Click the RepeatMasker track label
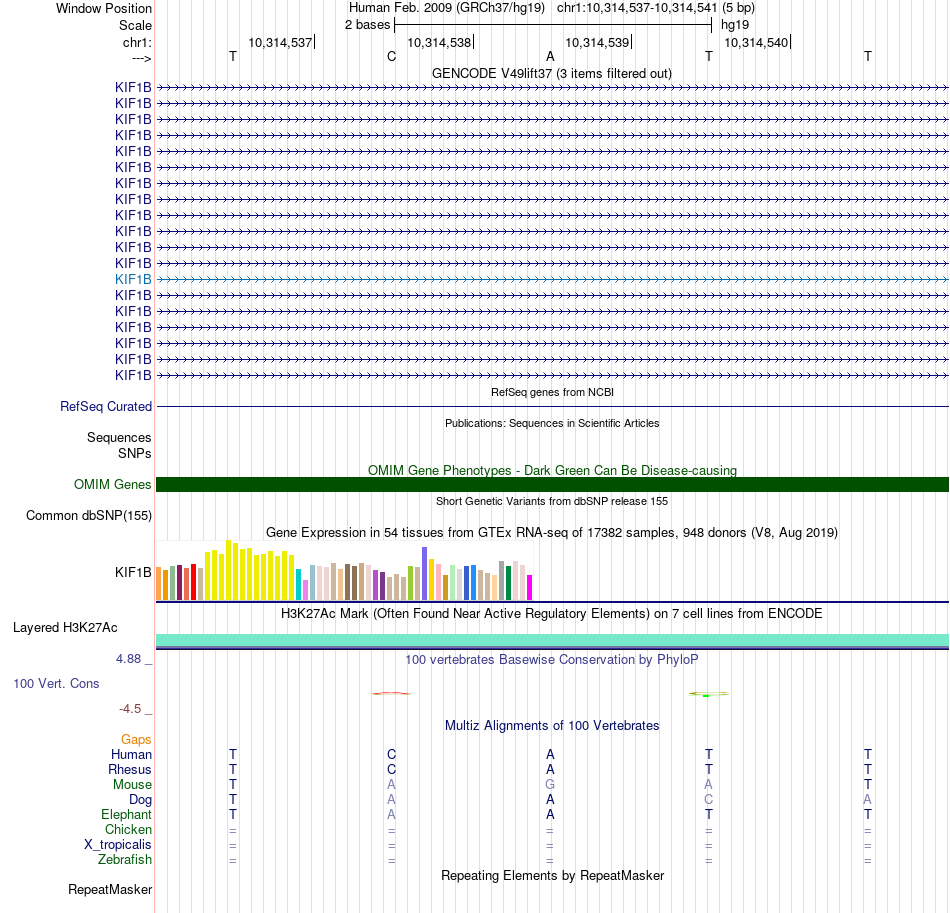Viewport: 950px width, 913px height. 110,889
